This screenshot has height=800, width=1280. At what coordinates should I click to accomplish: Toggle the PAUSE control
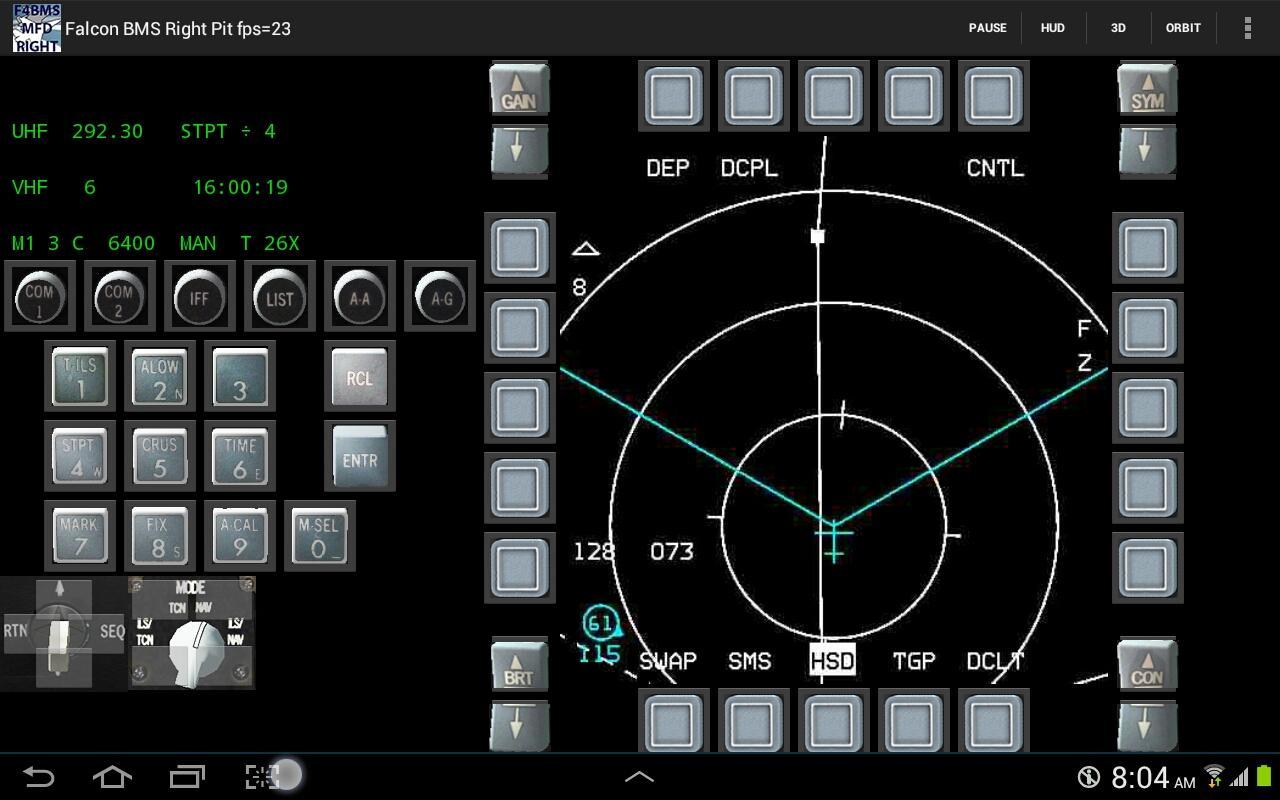[x=988, y=28]
